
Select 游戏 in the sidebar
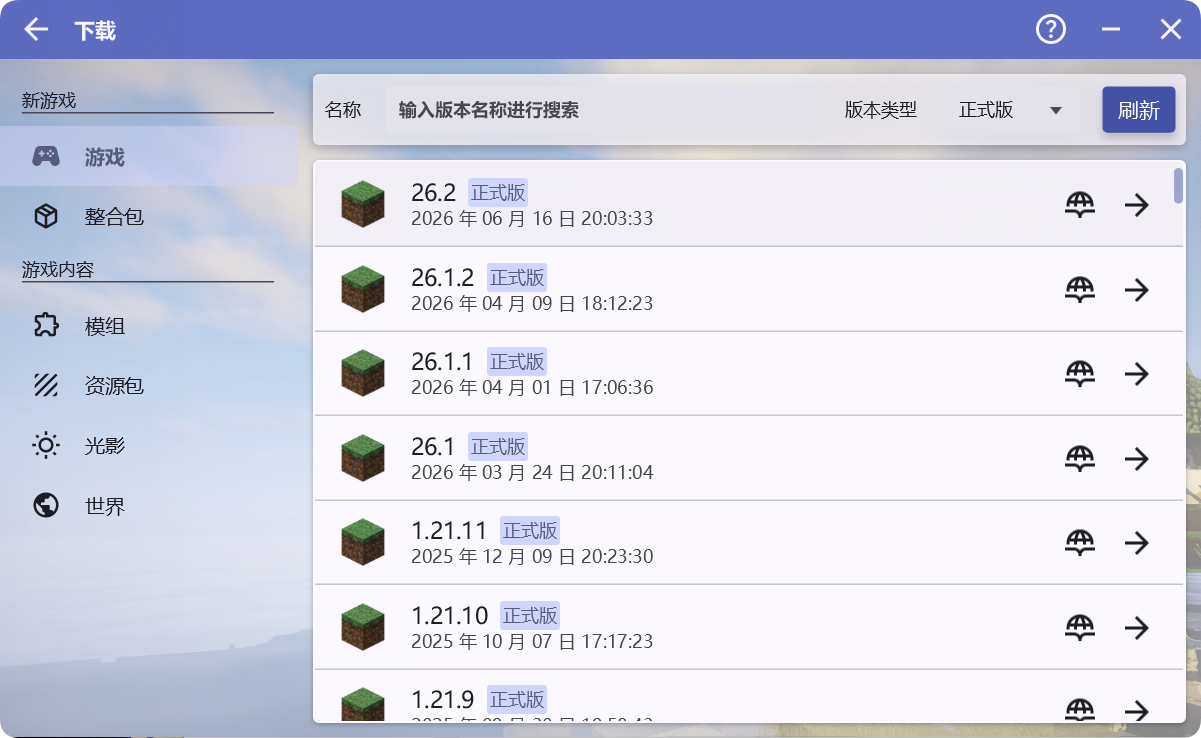pos(149,157)
